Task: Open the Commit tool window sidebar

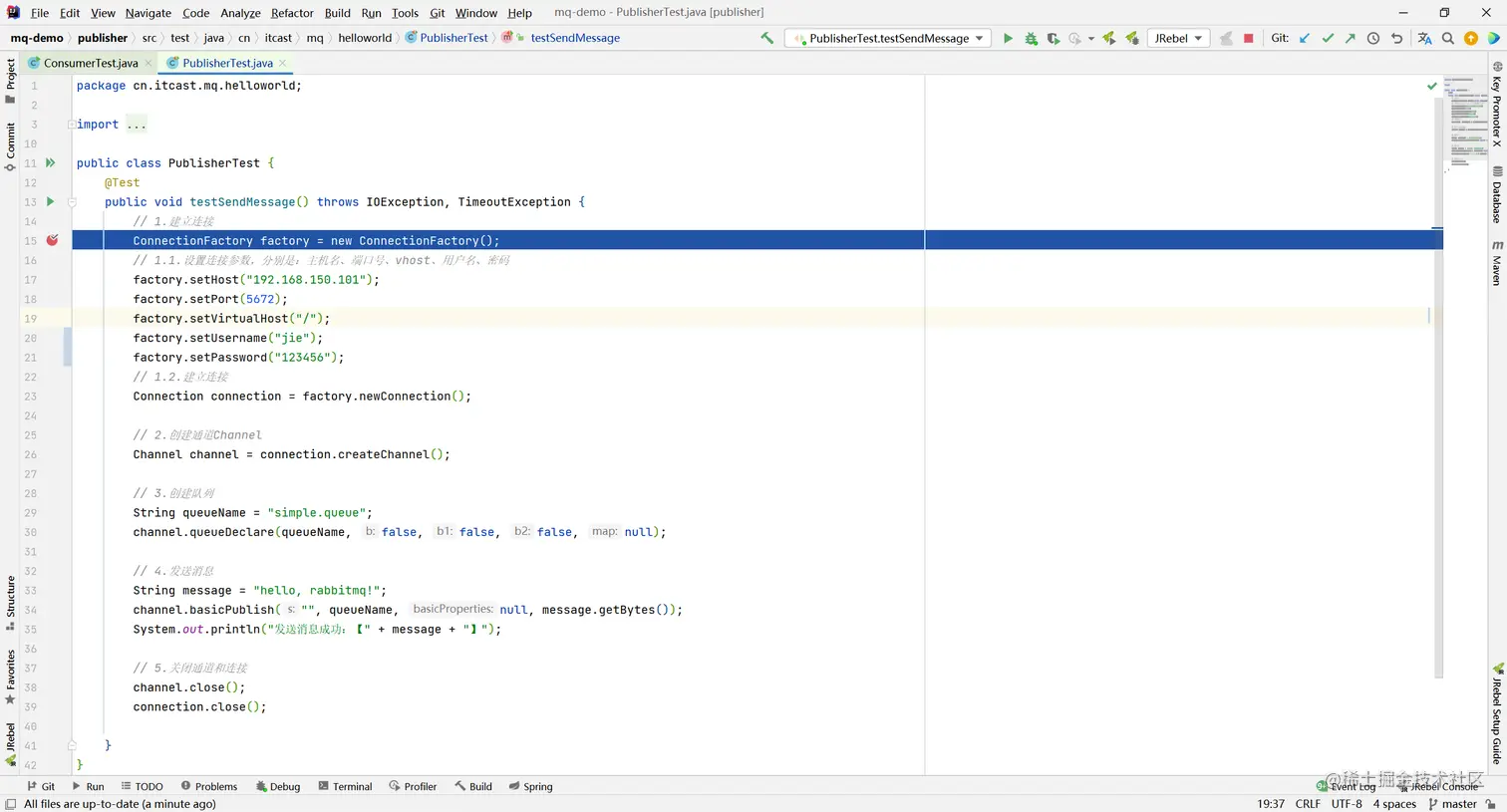Action: [x=10, y=146]
